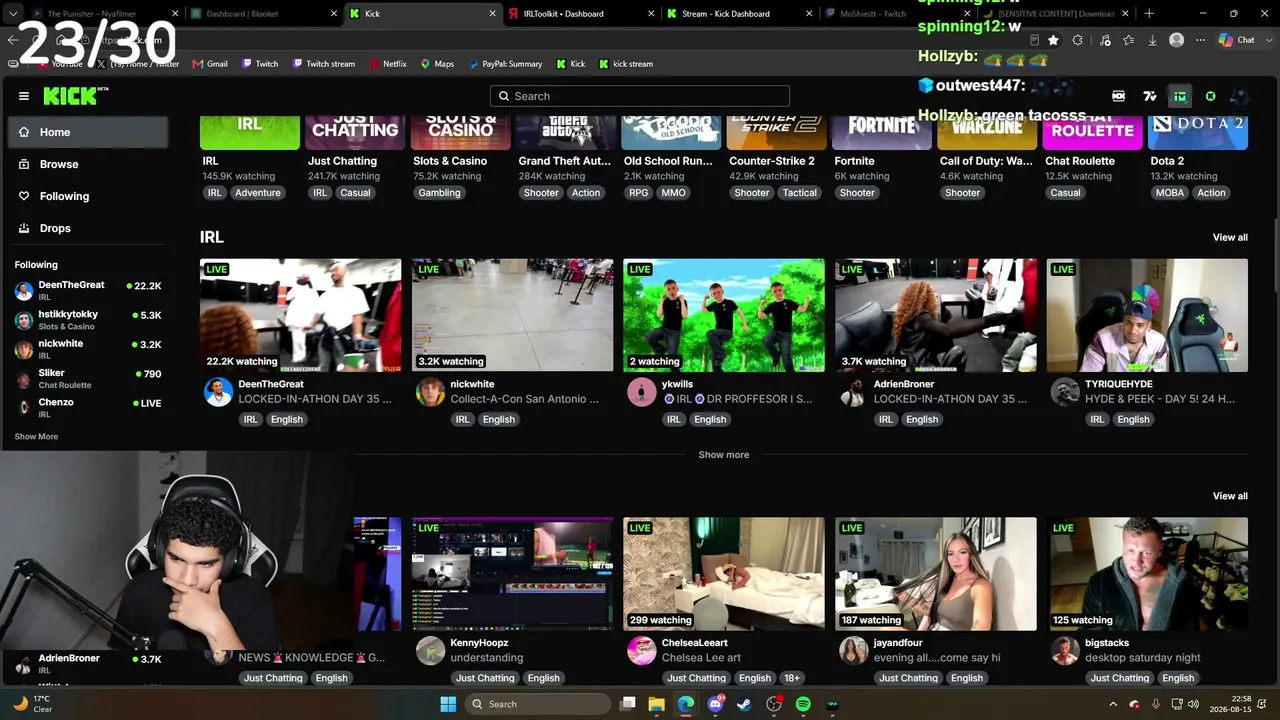Click View all for the lower stream section

pyautogui.click(x=1230, y=496)
